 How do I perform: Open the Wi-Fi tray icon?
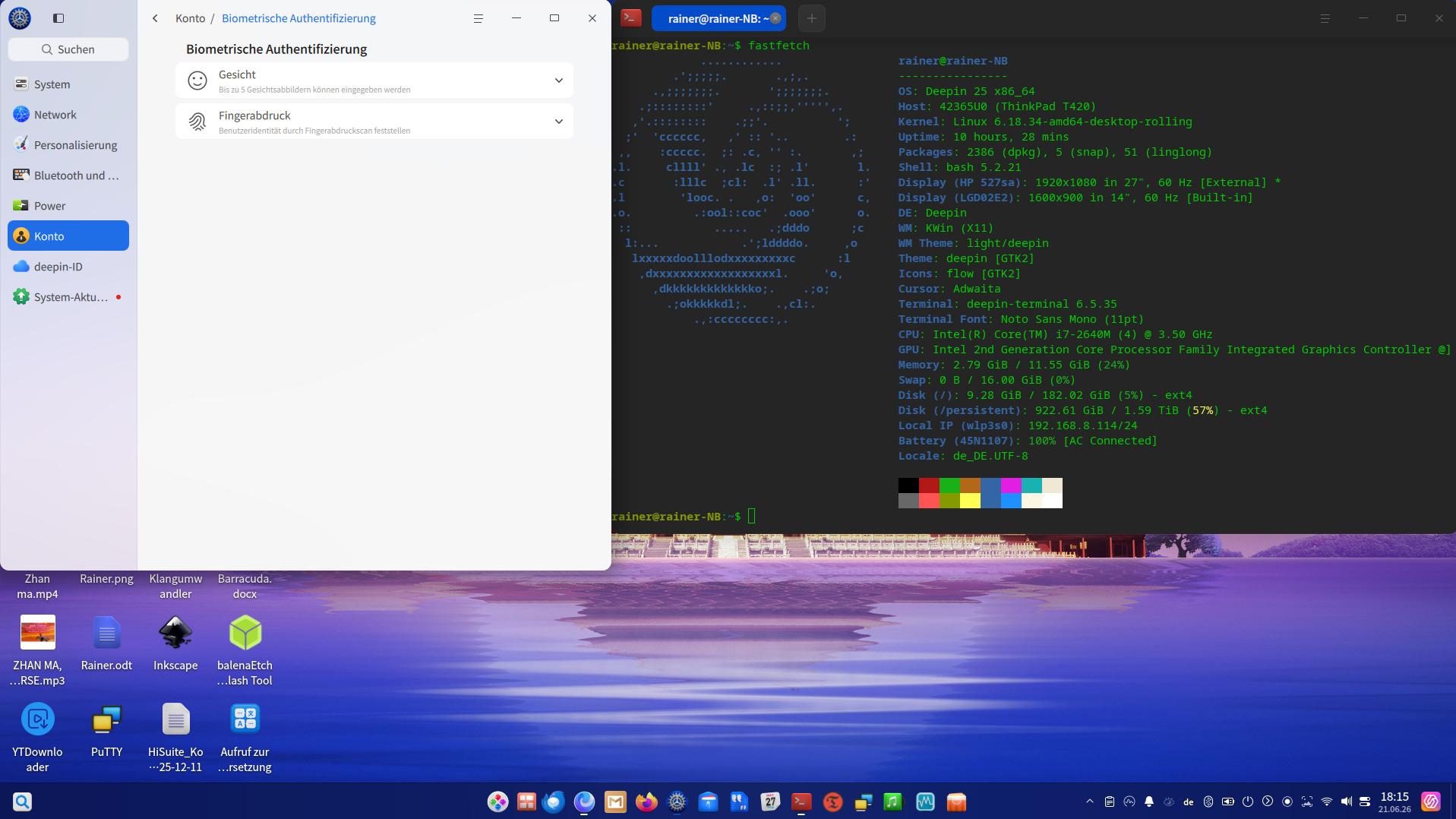click(x=1327, y=802)
